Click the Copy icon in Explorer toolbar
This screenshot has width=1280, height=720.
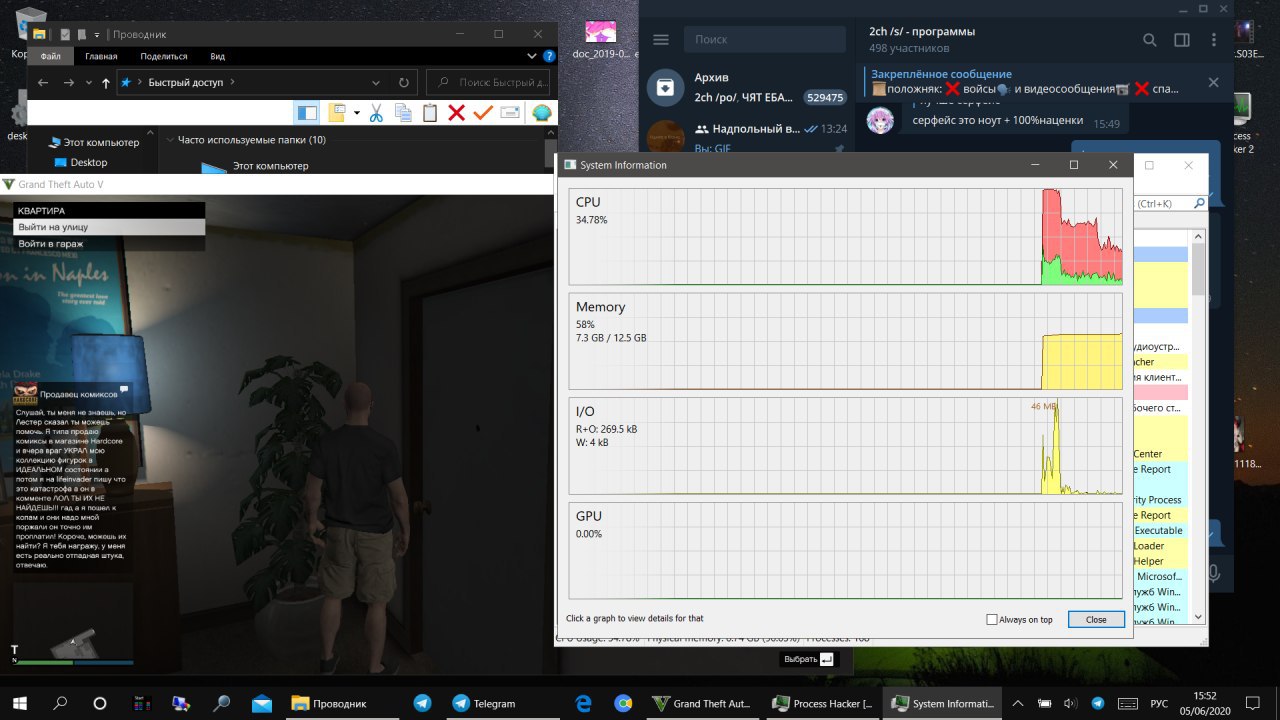[403, 113]
